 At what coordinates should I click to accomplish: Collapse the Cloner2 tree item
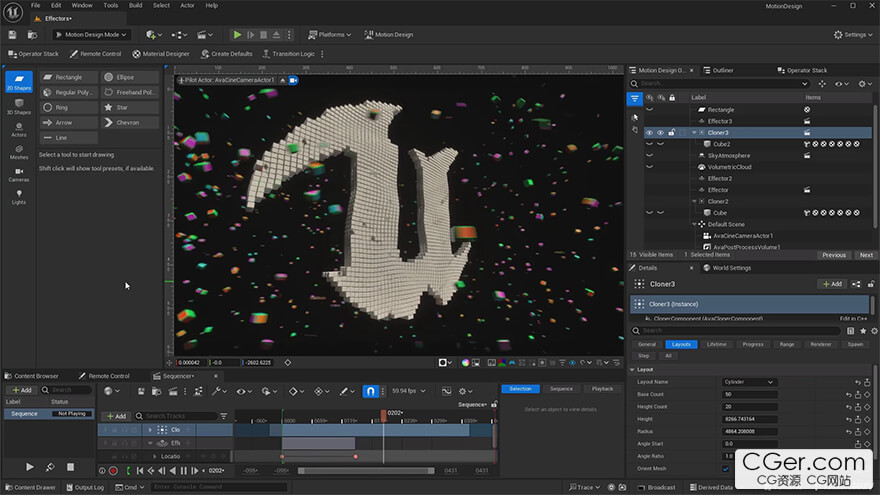point(694,201)
